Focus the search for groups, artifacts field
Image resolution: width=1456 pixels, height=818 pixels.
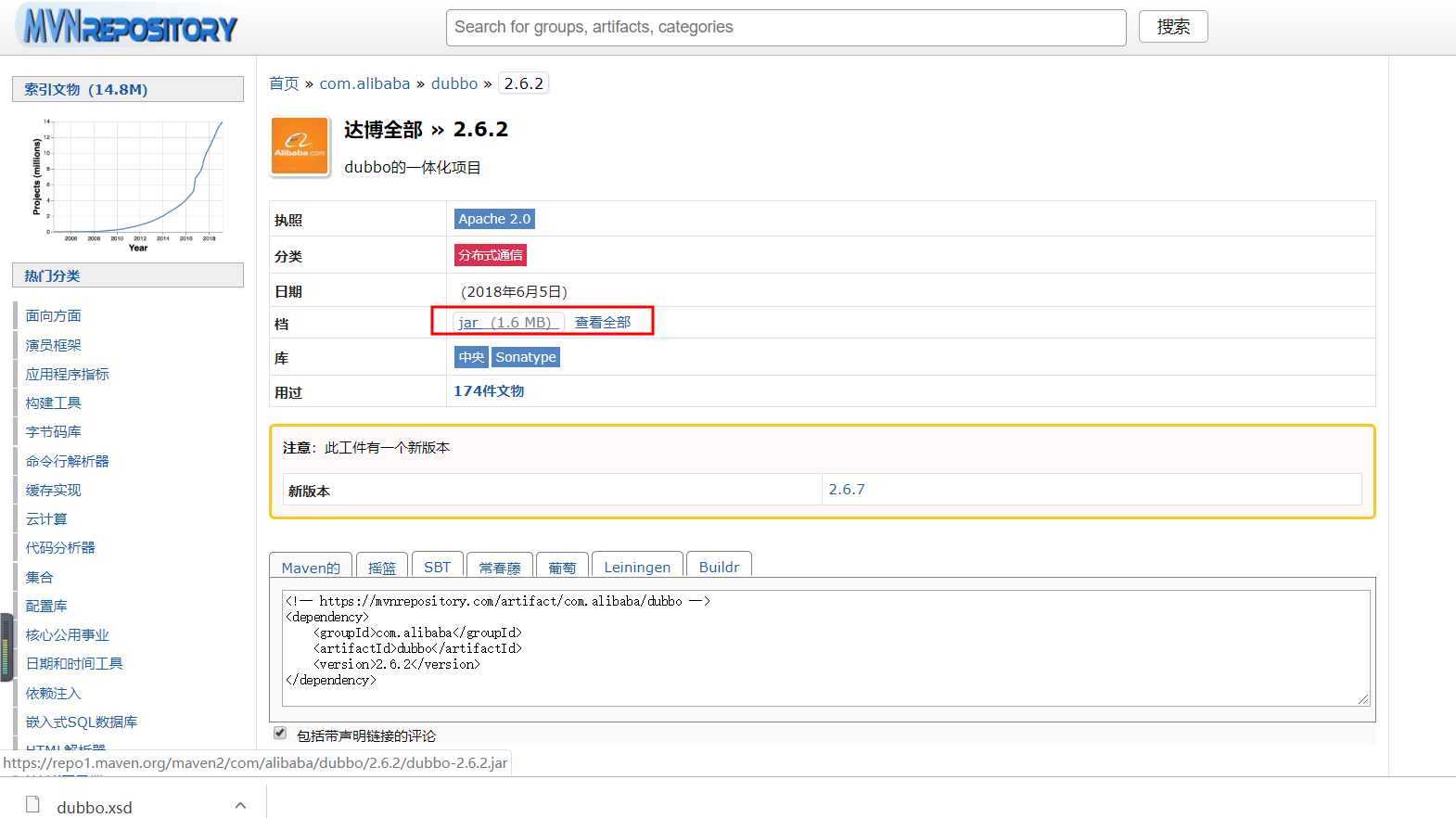tap(786, 28)
